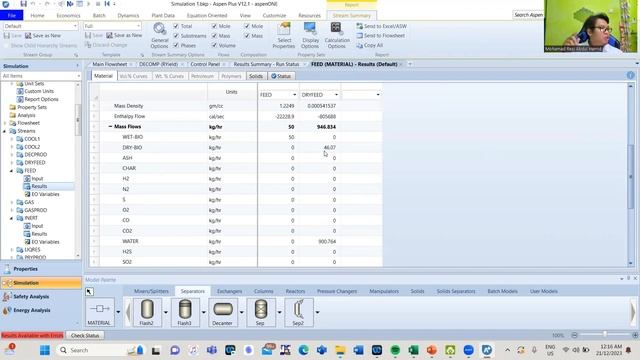Click the Search Aspen box
640x360 pixels.
(528, 15)
